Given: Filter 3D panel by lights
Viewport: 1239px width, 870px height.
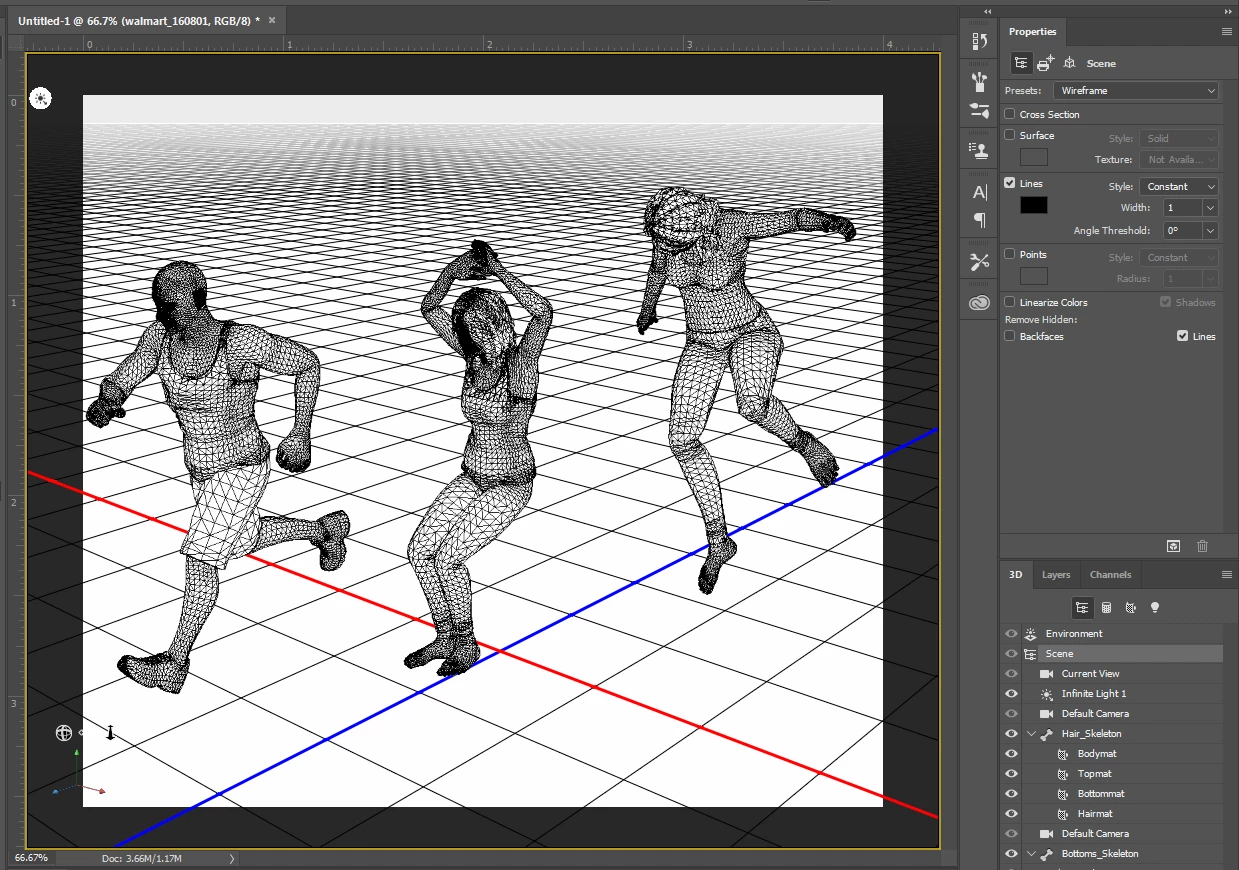Looking at the screenshot, I should click(x=1155, y=607).
